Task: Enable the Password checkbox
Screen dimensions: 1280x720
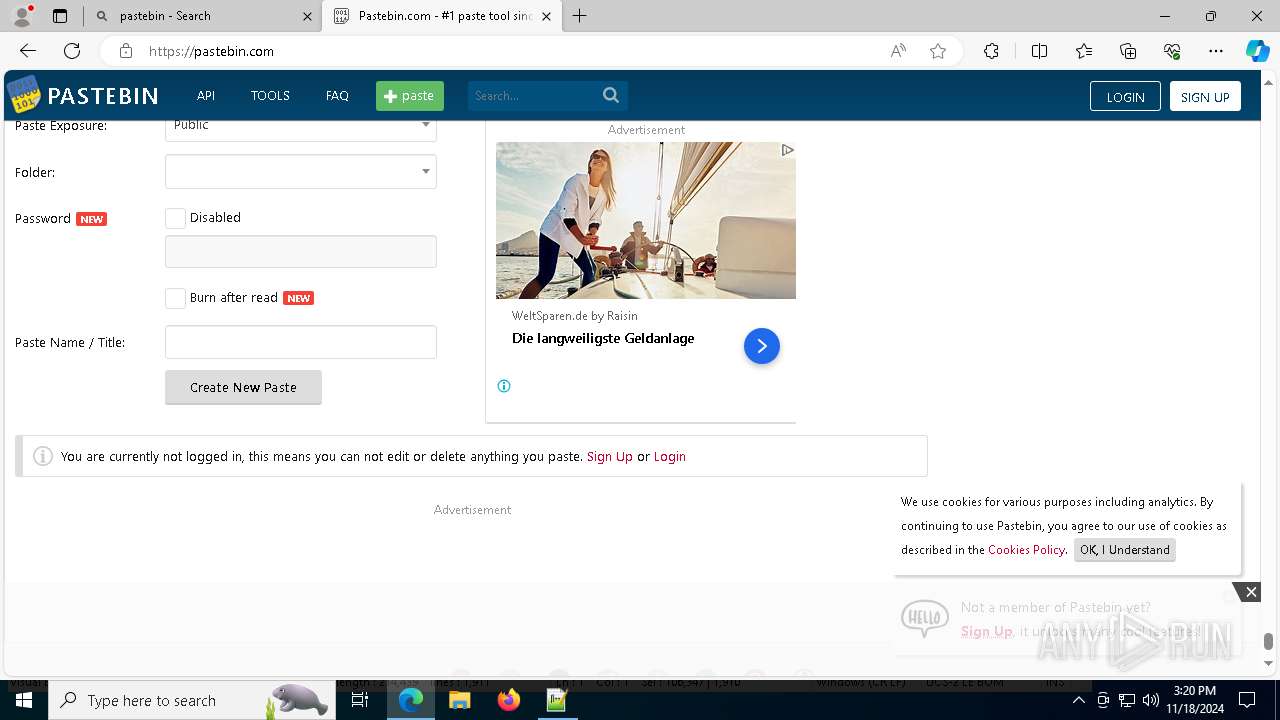Action: (x=175, y=218)
